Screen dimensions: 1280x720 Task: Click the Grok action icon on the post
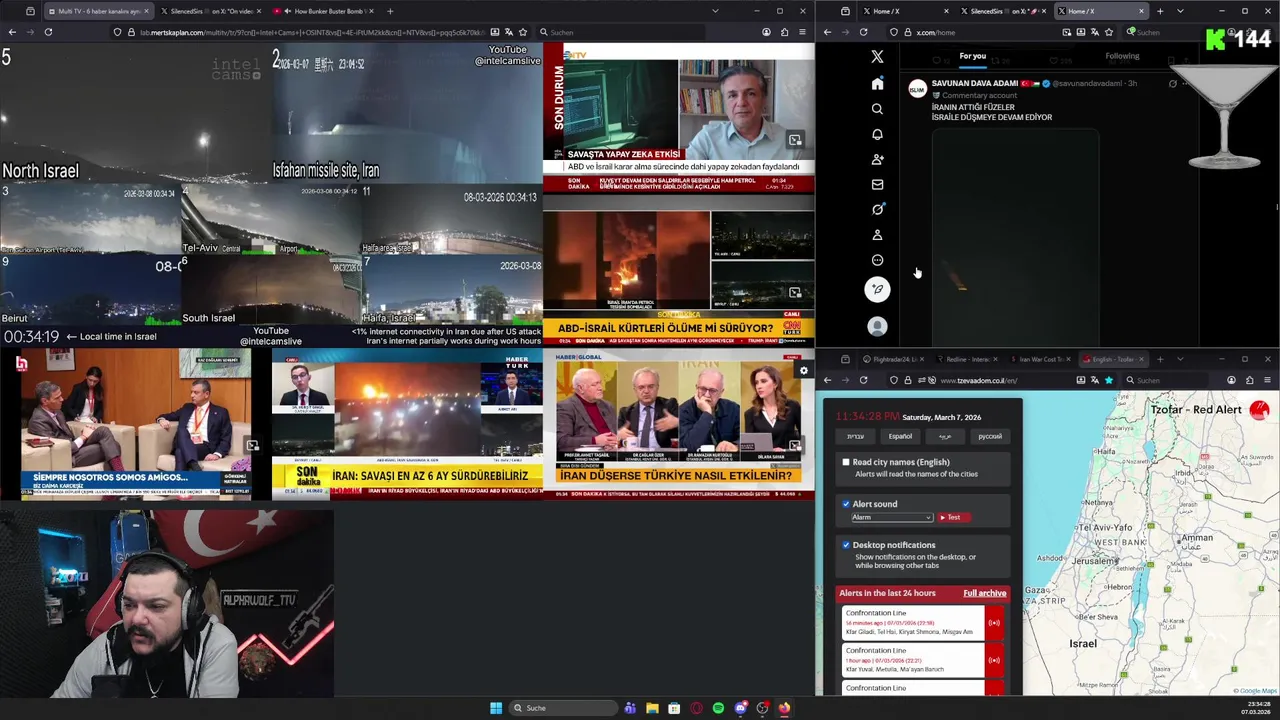[x=1173, y=83]
